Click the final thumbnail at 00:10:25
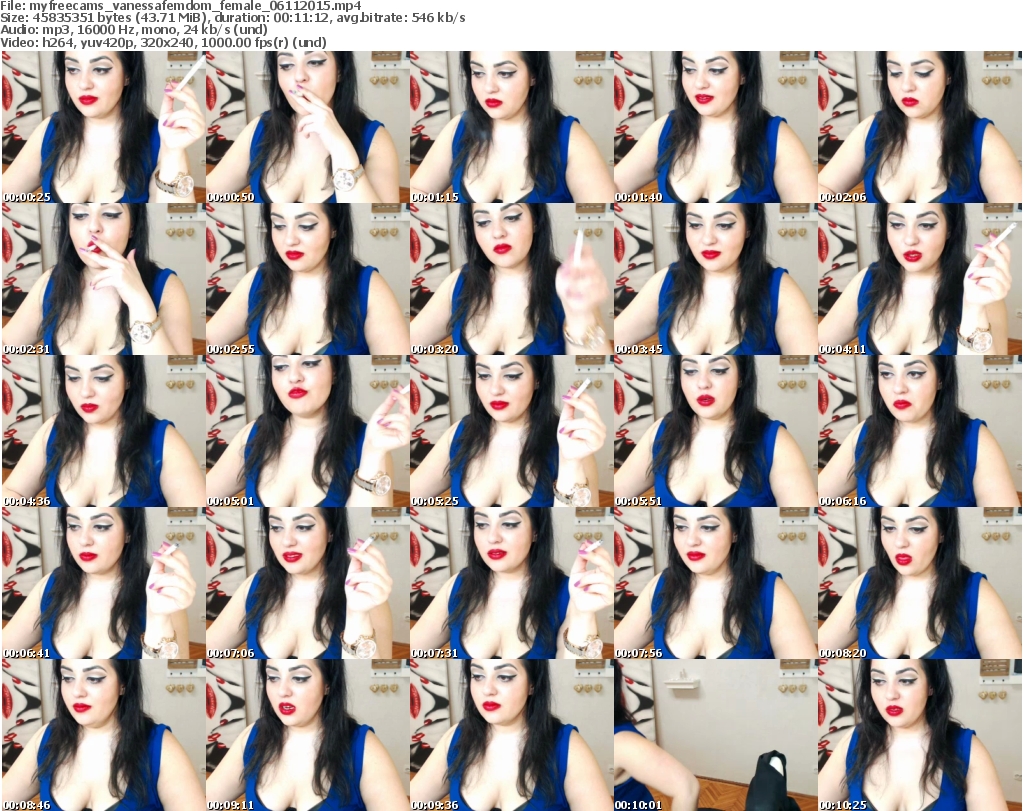Screen dimensions: 1024x811 pyautogui.click(x=919, y=735)
